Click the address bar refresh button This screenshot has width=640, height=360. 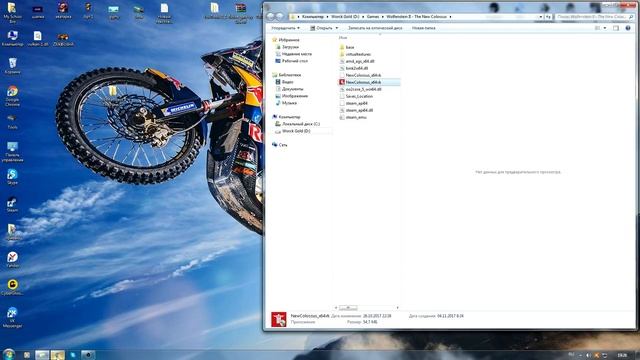[x=548, y=17]
